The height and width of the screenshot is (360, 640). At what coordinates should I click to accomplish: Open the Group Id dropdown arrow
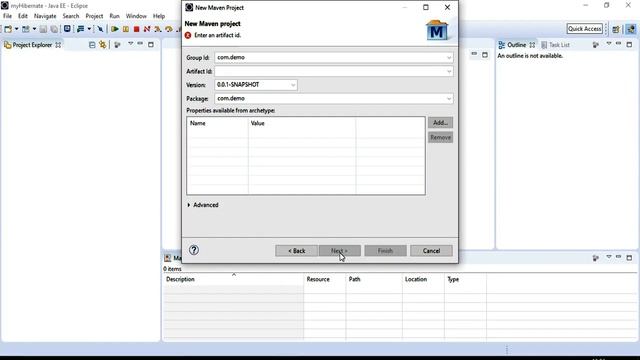click(449, 58)
